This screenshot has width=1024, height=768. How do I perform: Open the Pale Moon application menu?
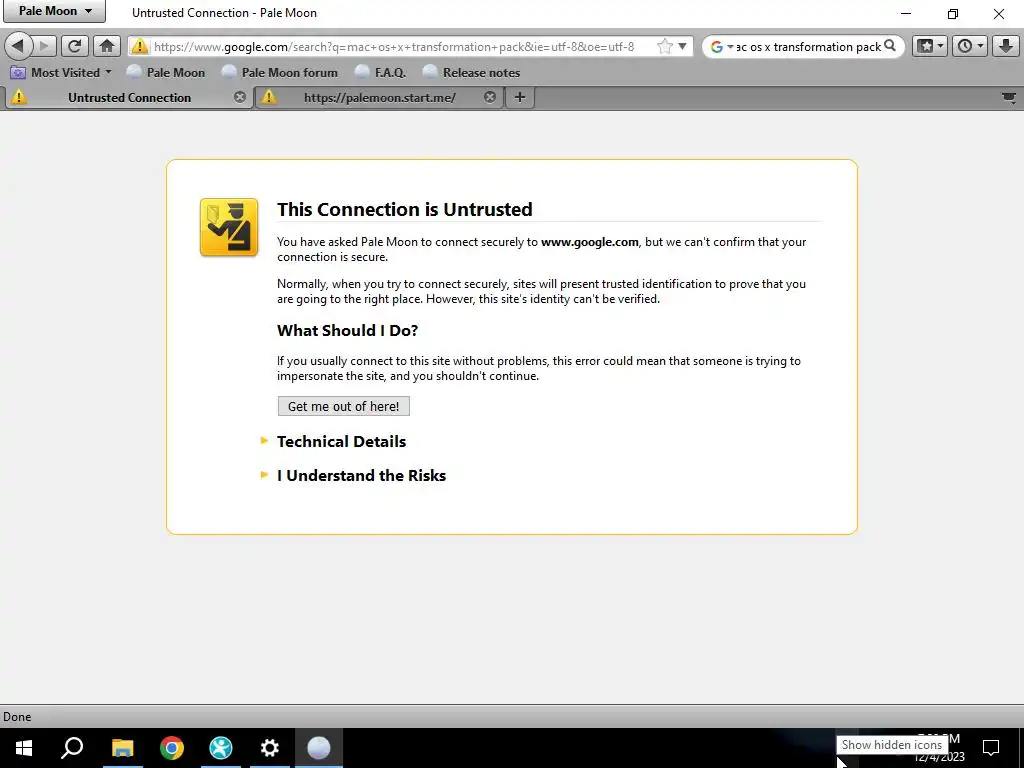click(55, 11)
